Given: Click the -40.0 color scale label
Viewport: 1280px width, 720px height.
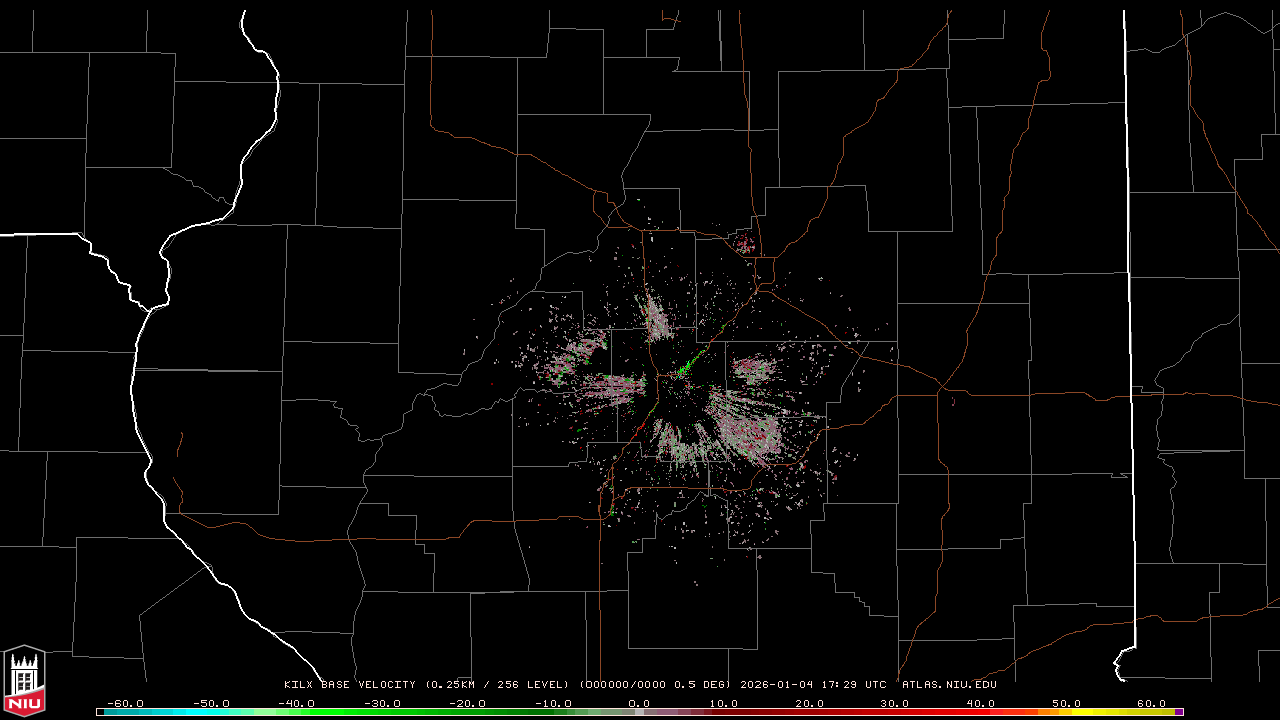Looking at the screenshot, I should (x=296, y=703).
